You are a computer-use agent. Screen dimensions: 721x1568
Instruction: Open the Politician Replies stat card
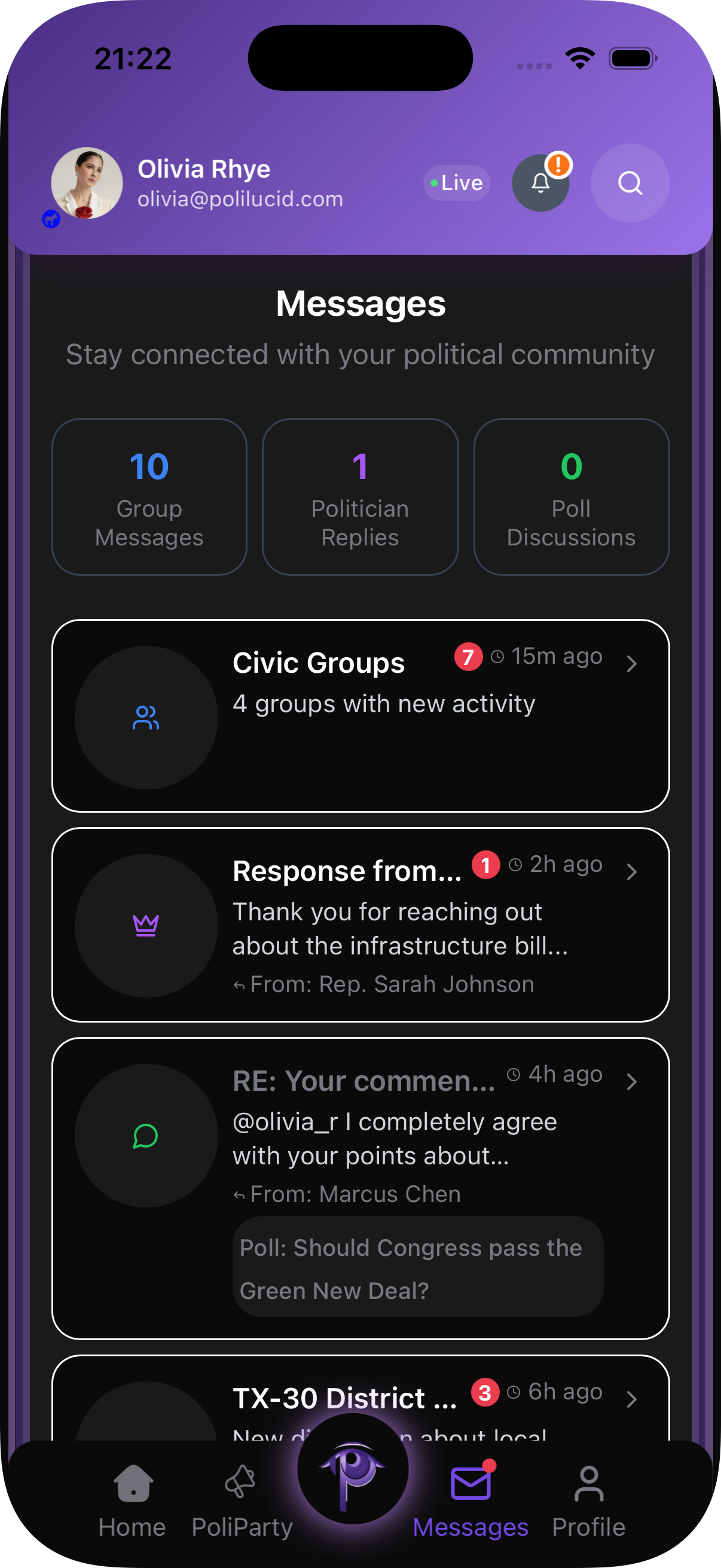tap(359, 496)
